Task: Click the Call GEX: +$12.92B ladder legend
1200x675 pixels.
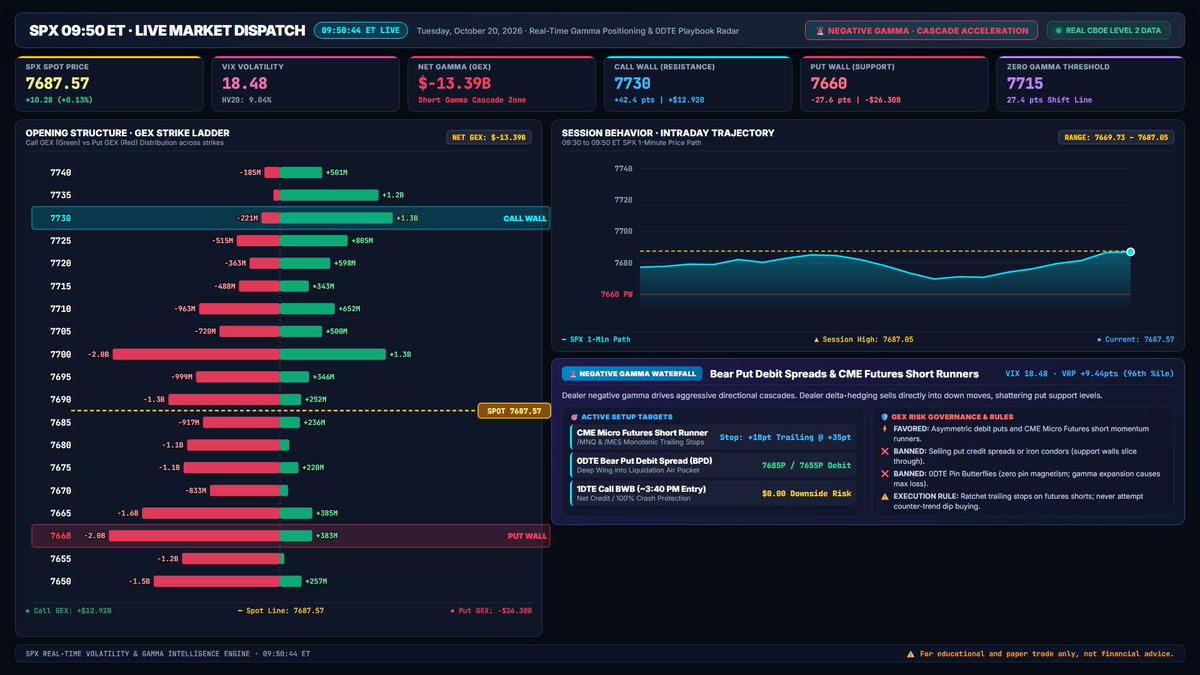Action: tap(69, 609)
